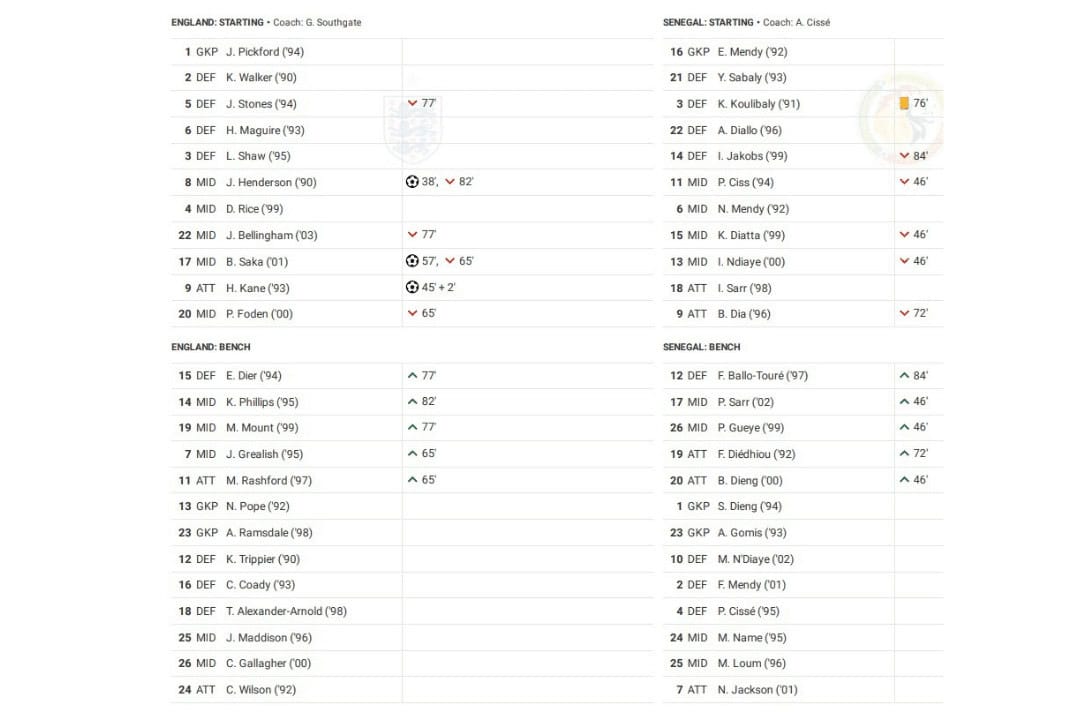The width and height of the screenshot is (1068, 712).
Task: Click the red sub-off arrow beside B. Dia
Action: pyautogui.click(x=904, y=314)
